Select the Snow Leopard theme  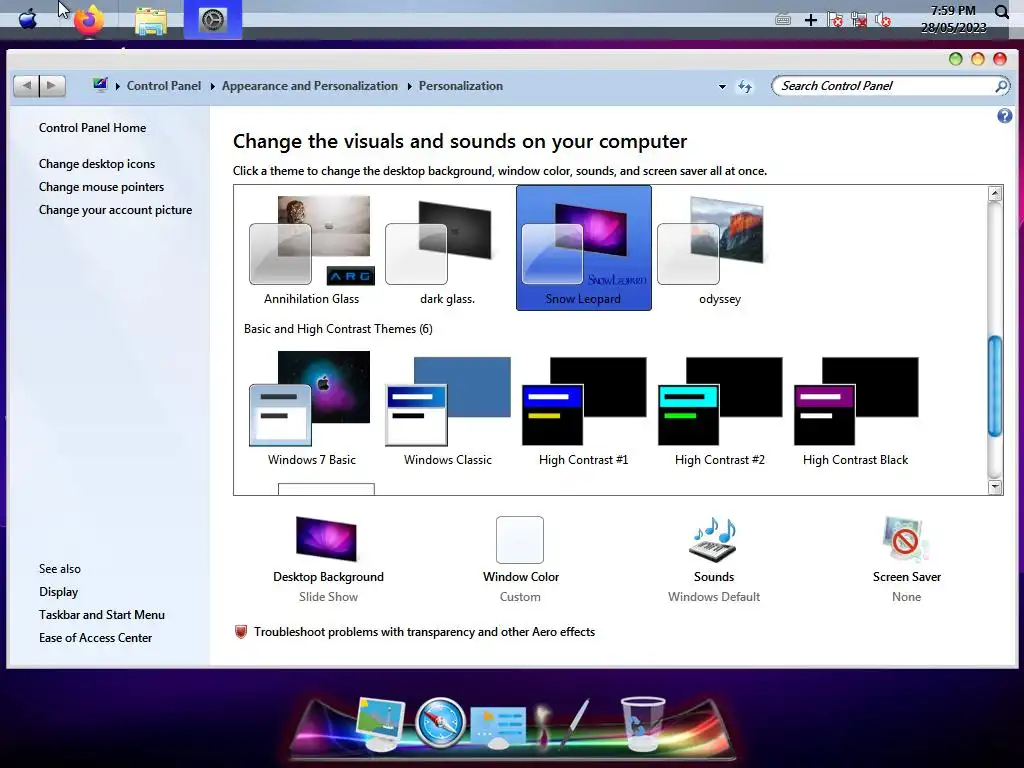coord(583,248)
